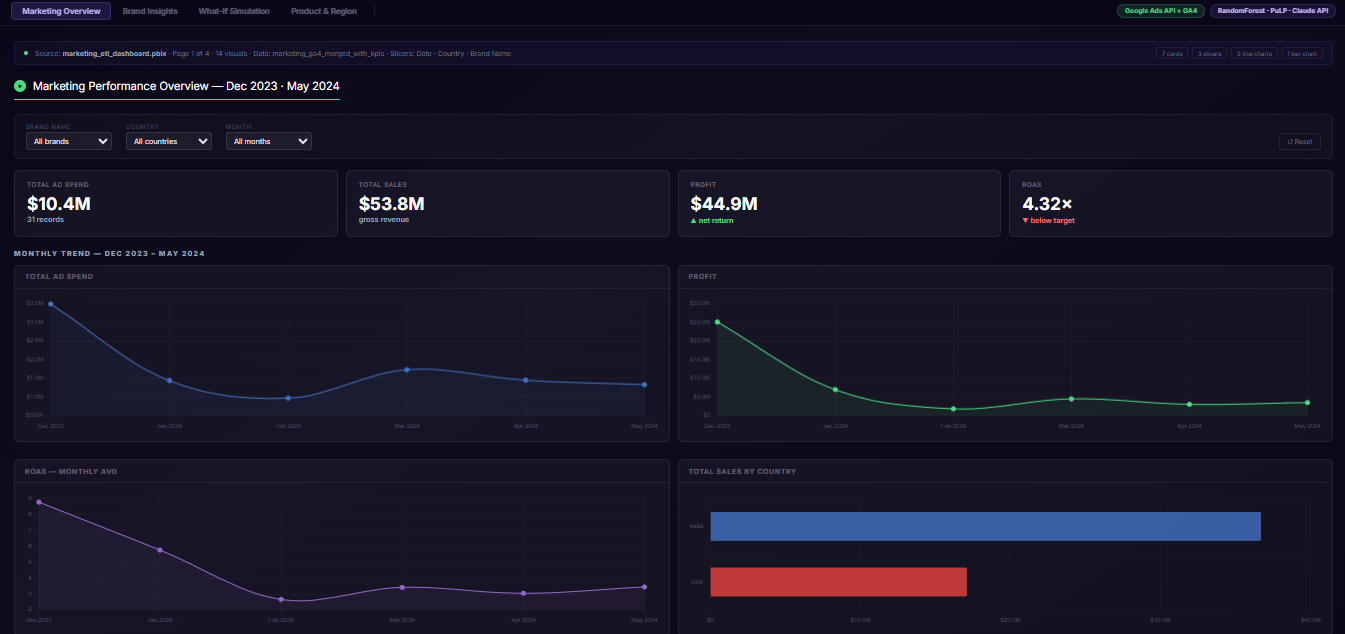Select Apr 2024 point on ROAS chart

pyautogui.click(x=523, y=593)
